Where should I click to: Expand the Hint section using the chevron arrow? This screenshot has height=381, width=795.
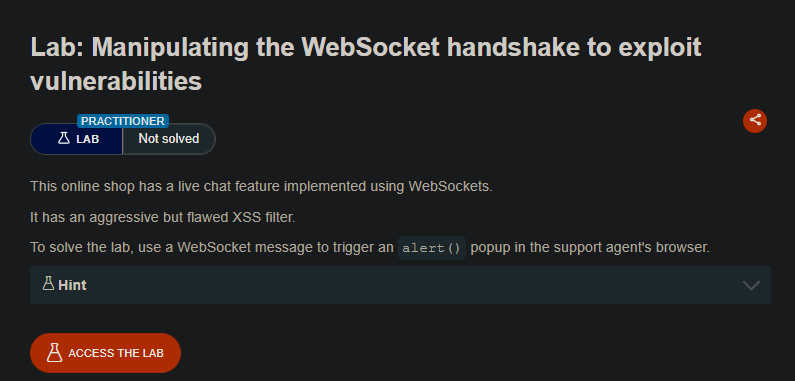[x=751, y=285]
